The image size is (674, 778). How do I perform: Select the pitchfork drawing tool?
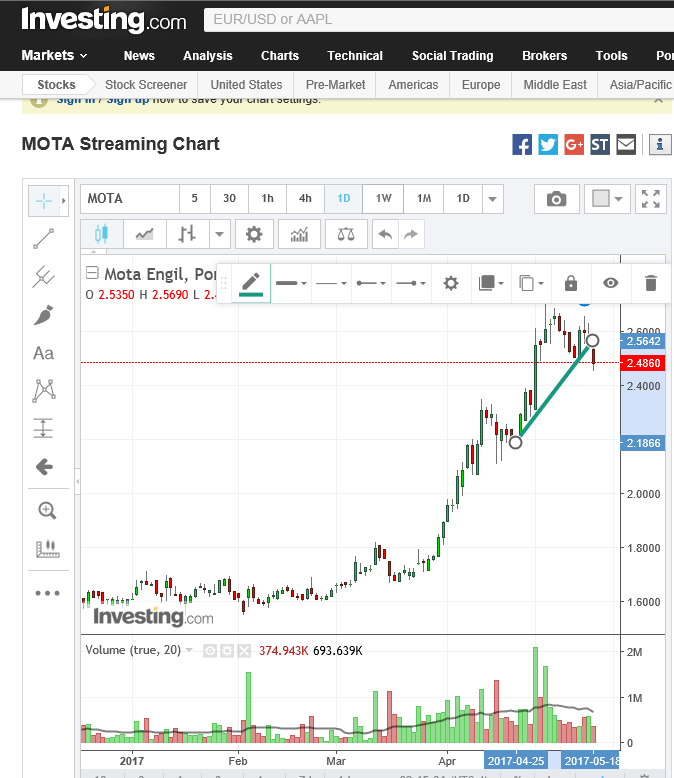click(x=44, y=276)
